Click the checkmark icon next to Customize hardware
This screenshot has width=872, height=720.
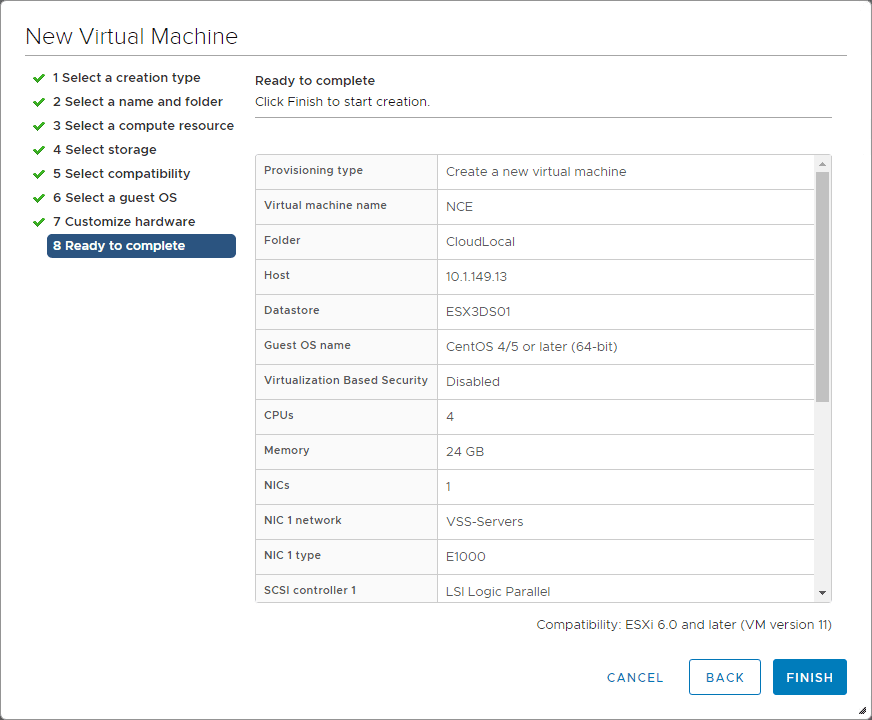tap(39, 222)
